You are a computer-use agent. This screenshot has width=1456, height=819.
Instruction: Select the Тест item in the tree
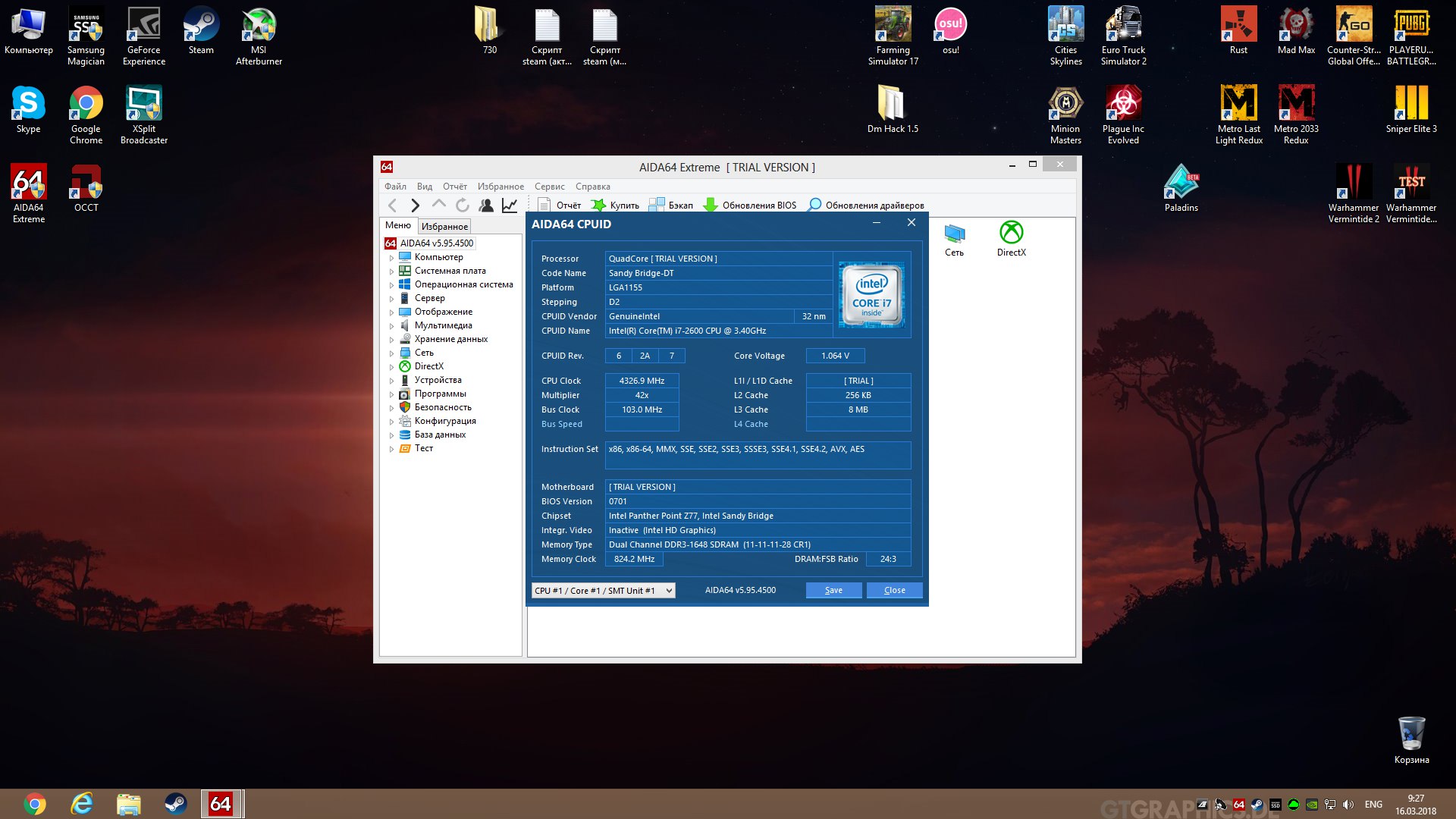click(423, 448)
